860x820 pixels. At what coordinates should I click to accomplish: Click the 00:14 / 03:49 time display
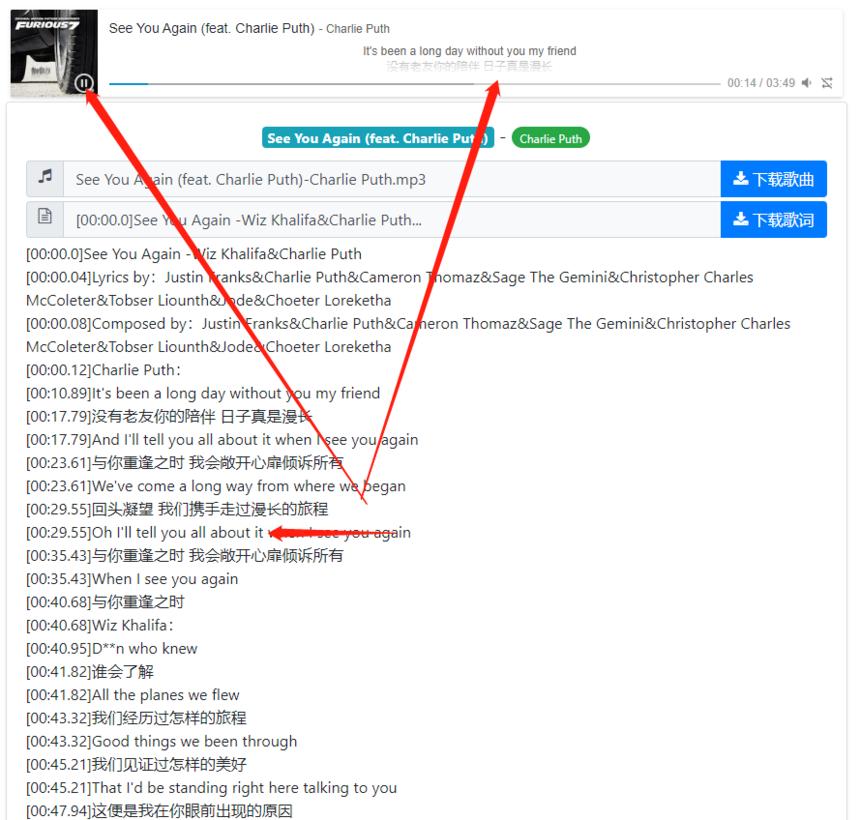[761, 83]
